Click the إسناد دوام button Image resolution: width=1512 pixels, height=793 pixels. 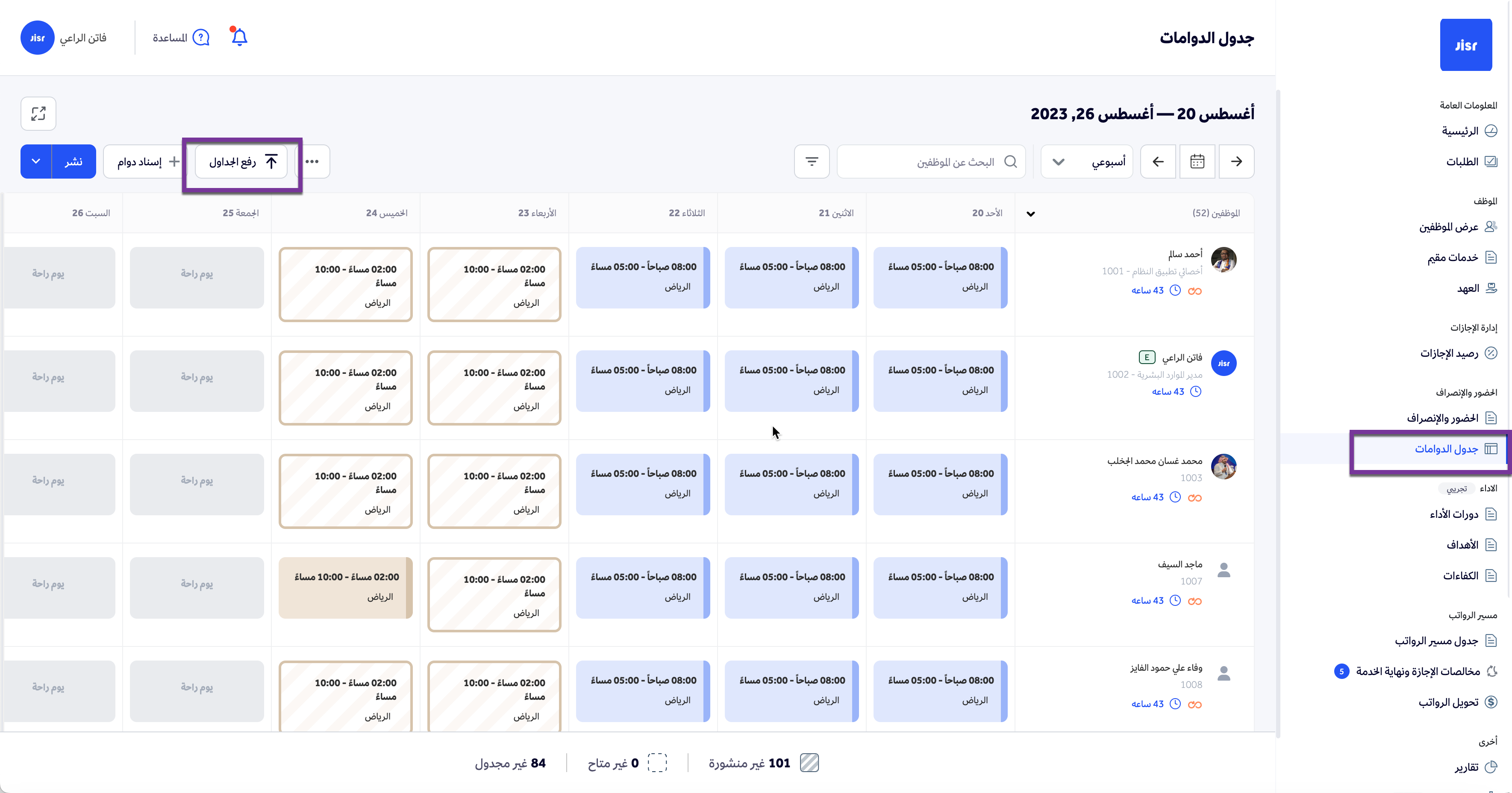pyautogui.click(x=145, y=162)
